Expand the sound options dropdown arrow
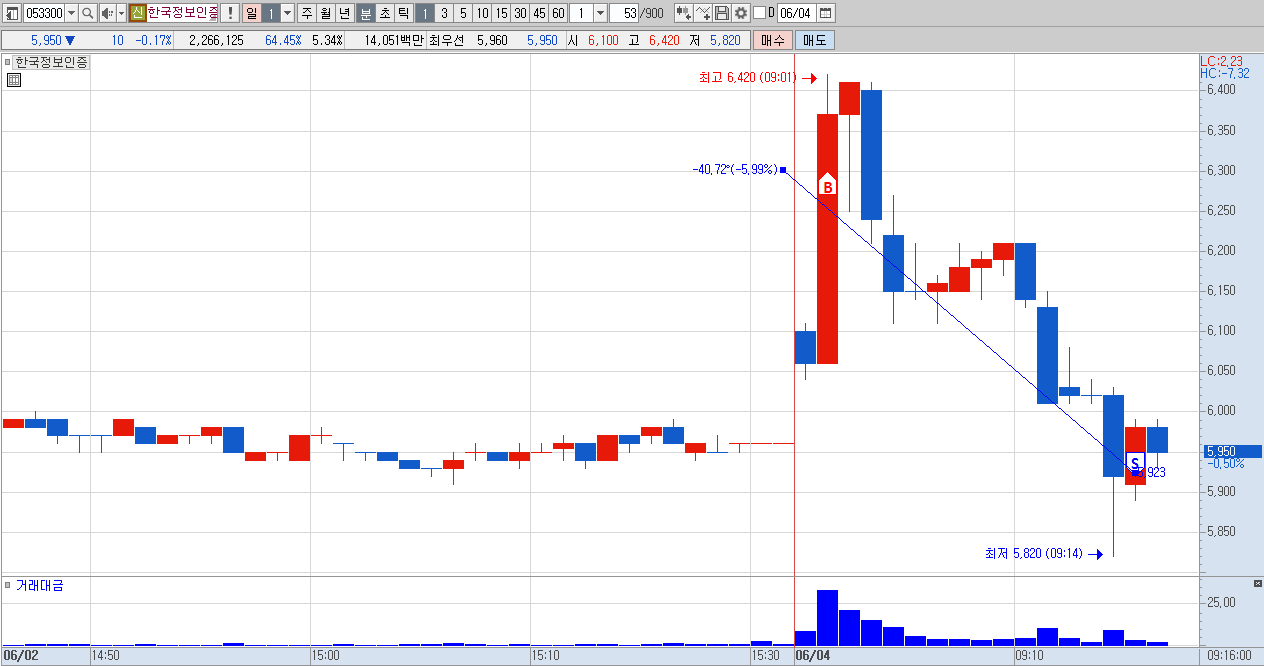Image resolution: width=1264 pixels, height=666 pixels. pos(121,13)
